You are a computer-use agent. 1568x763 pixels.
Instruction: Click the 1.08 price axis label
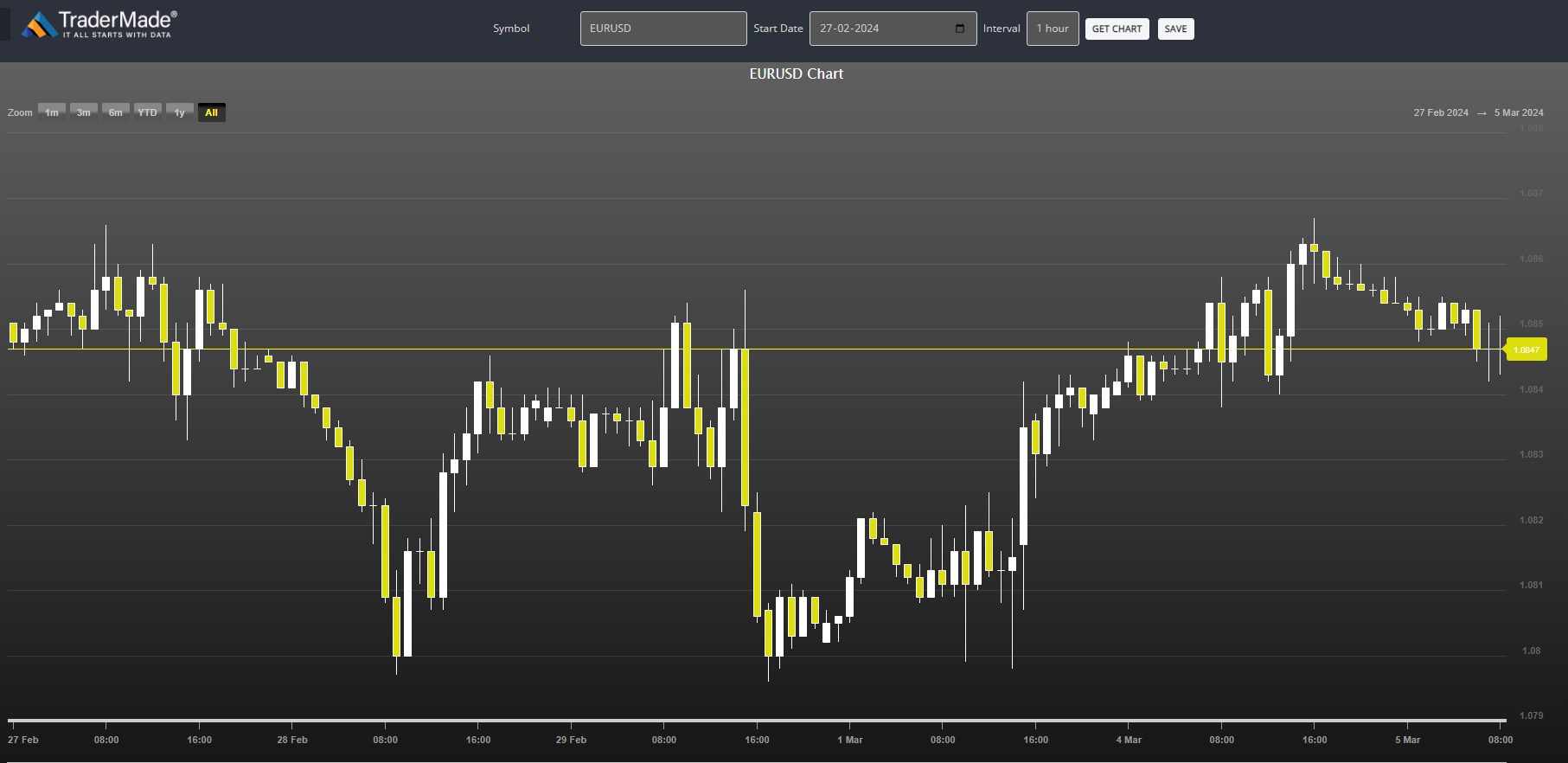1531,651
